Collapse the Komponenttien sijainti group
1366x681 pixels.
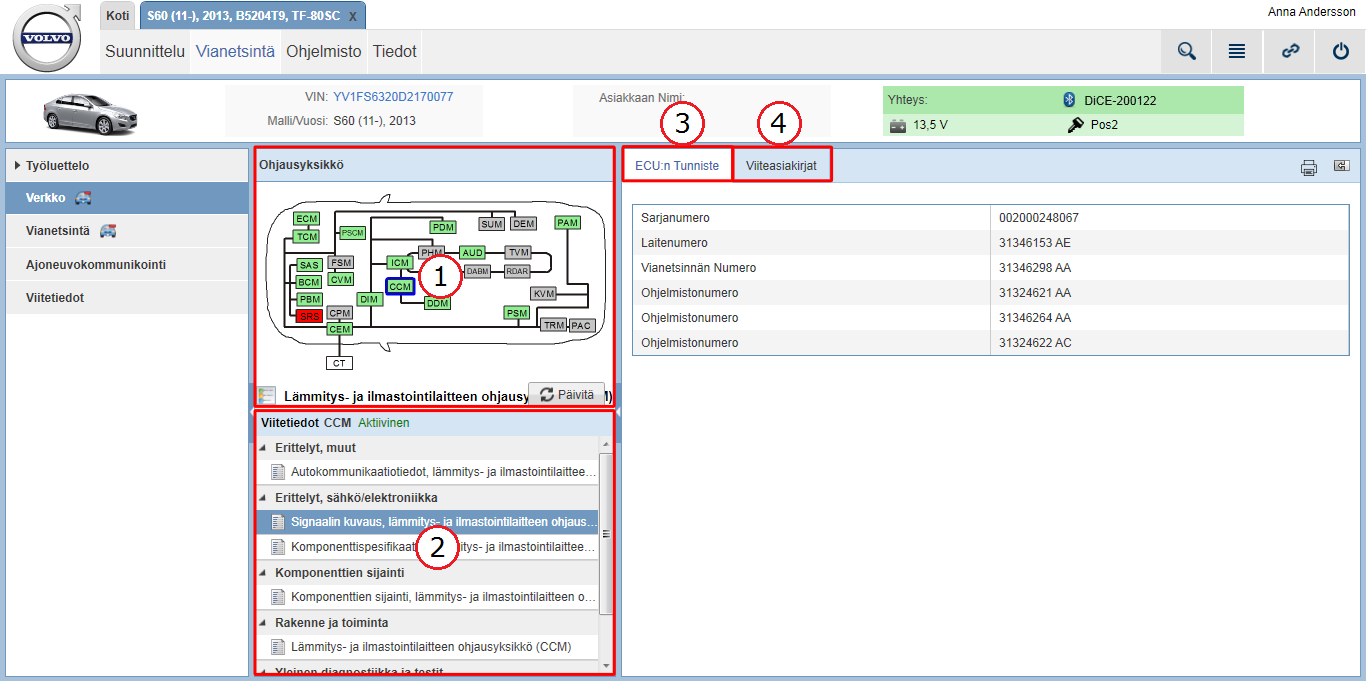pyautogui.click(x=264, y=573)
